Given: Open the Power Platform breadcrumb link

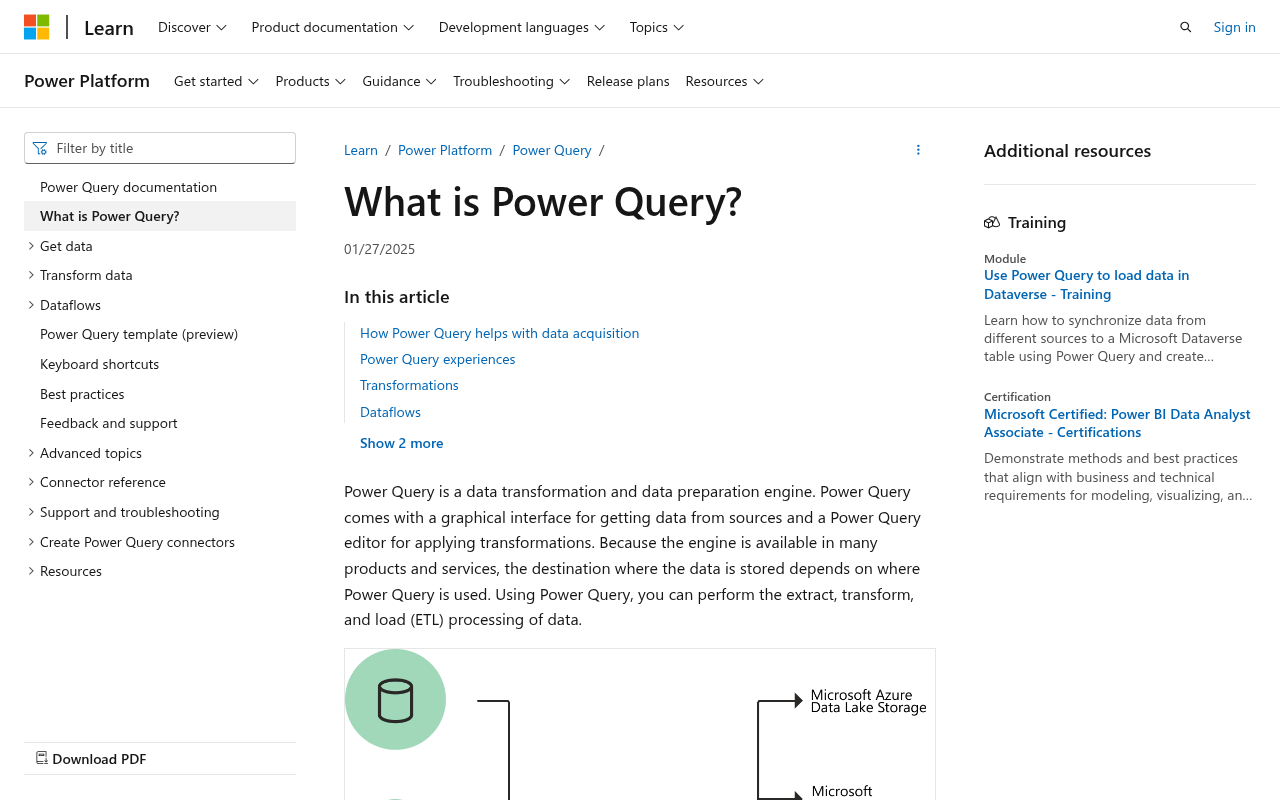Looking at the screenshot, I should point(445,149).
